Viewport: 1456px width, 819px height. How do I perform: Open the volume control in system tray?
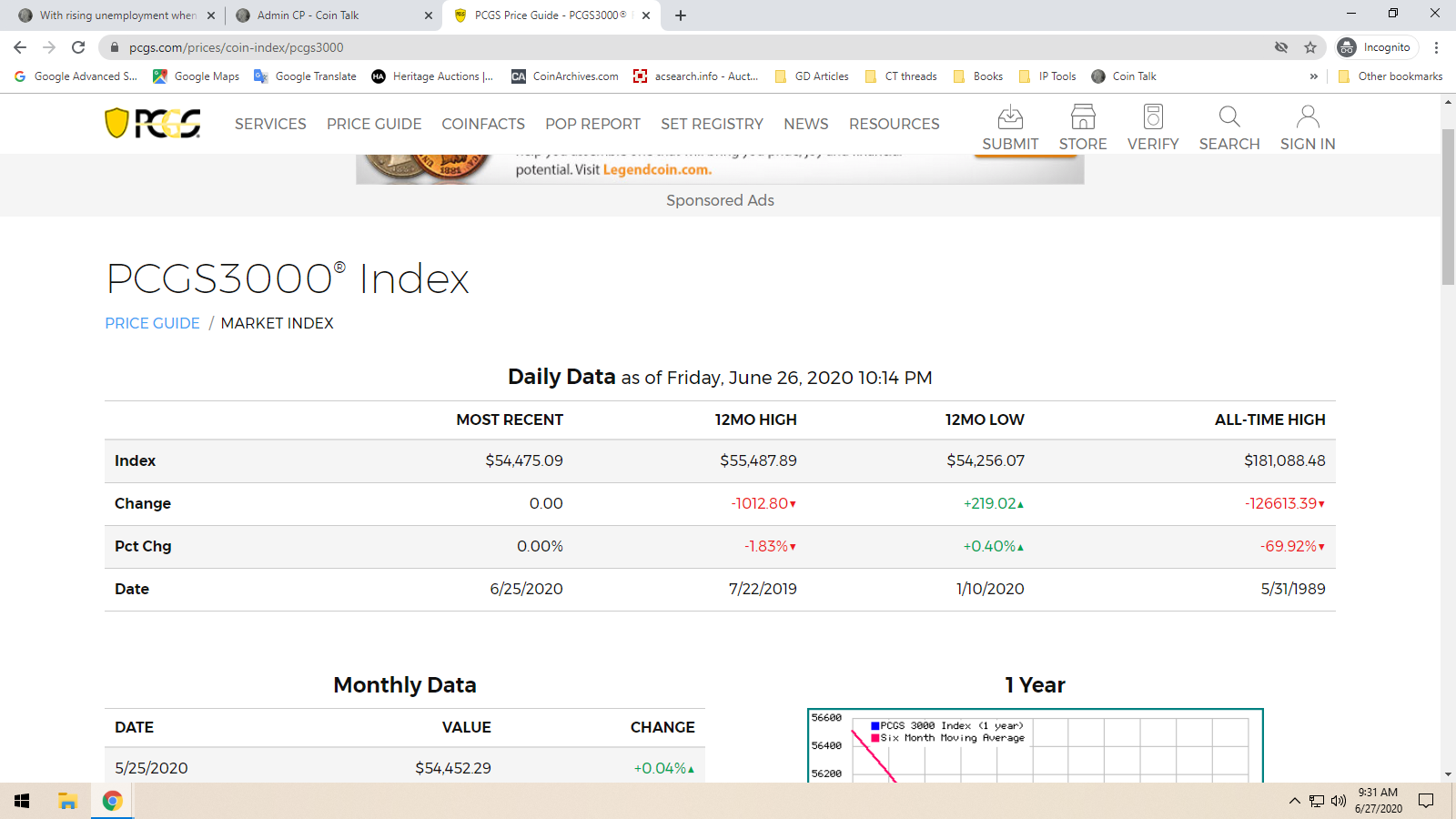[1339, 801]
